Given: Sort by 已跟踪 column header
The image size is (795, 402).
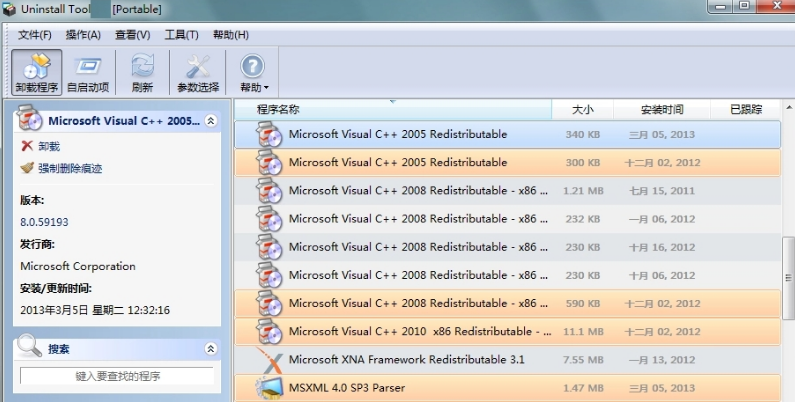Looking at the screenshot, I should [x=746, y=109].
